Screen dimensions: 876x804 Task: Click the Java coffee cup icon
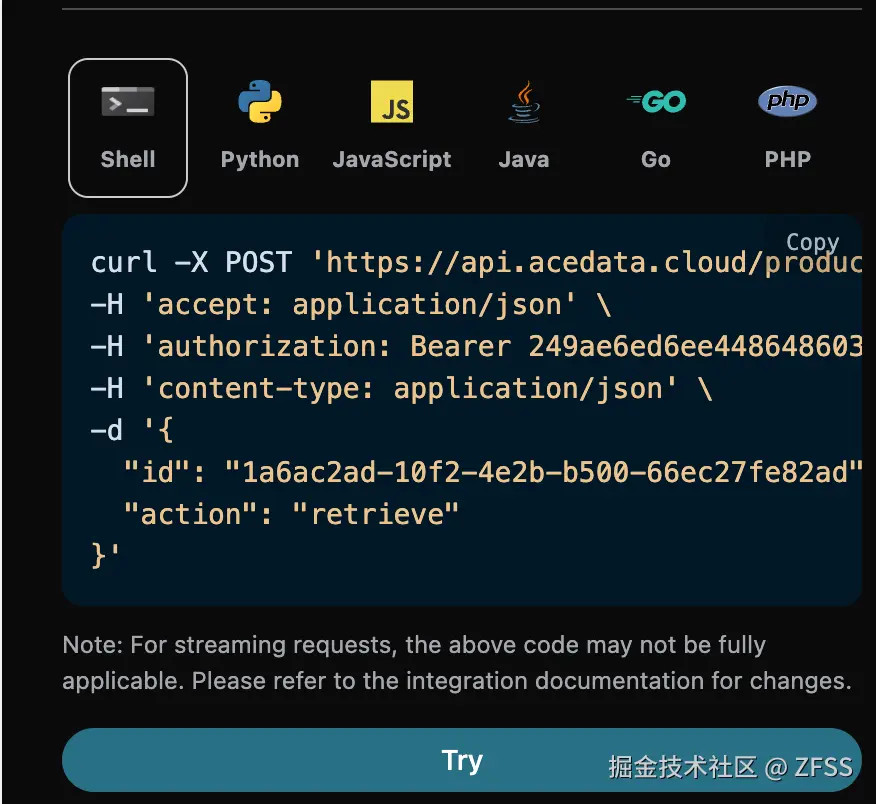(x=524, y=101)
